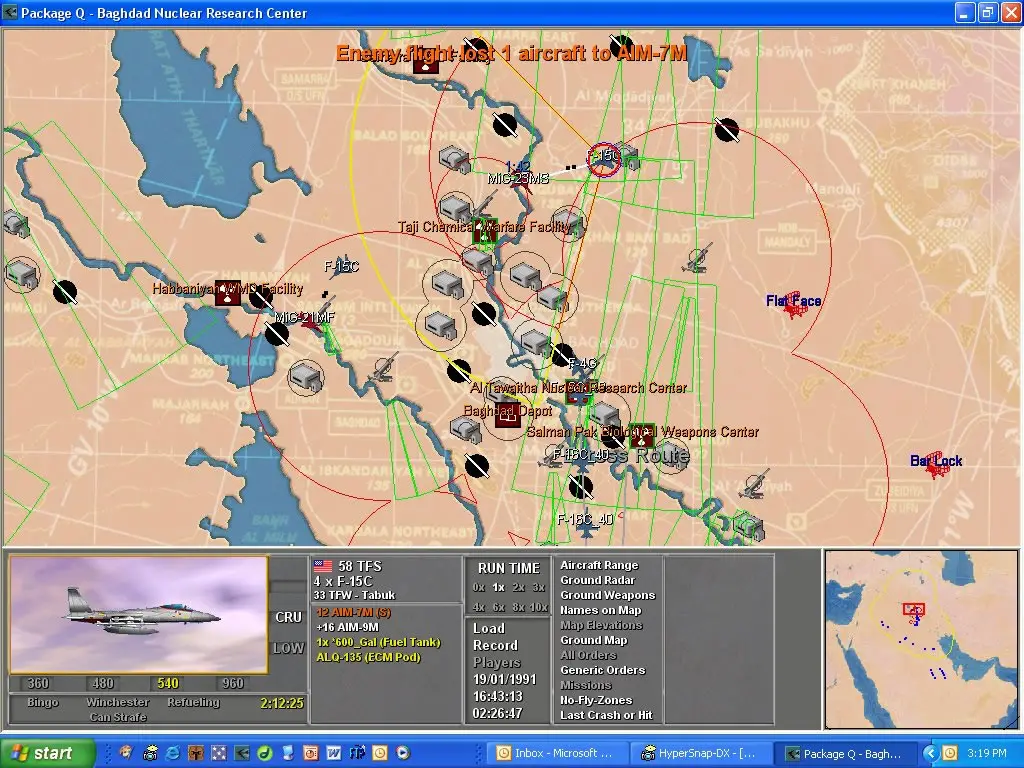Click the Bar Lock radar icon
Image resolution: width=1024 pixels, height=768 pixels.
pos(937,467)
